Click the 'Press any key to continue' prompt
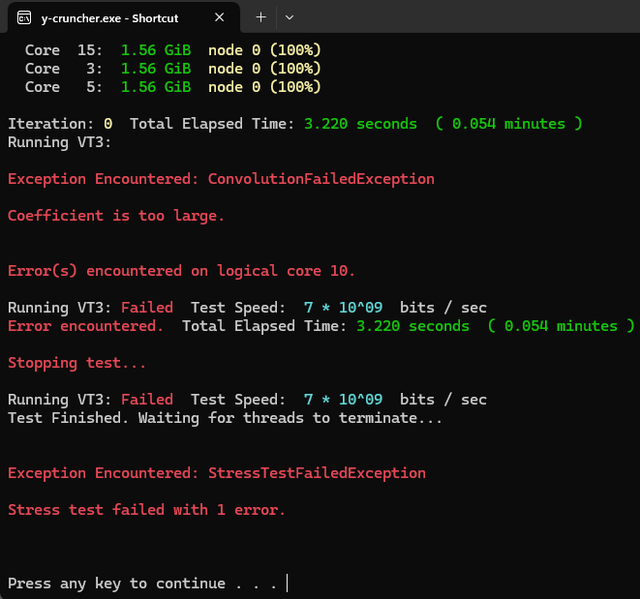This screenshot has height=599, width=640. coord(116,583)
